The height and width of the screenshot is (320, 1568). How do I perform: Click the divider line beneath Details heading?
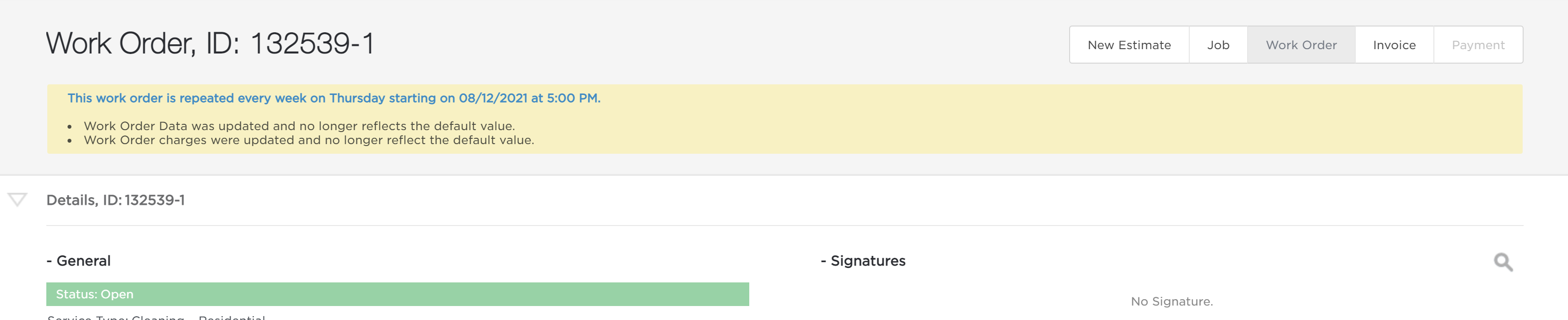tap(784, 226)
